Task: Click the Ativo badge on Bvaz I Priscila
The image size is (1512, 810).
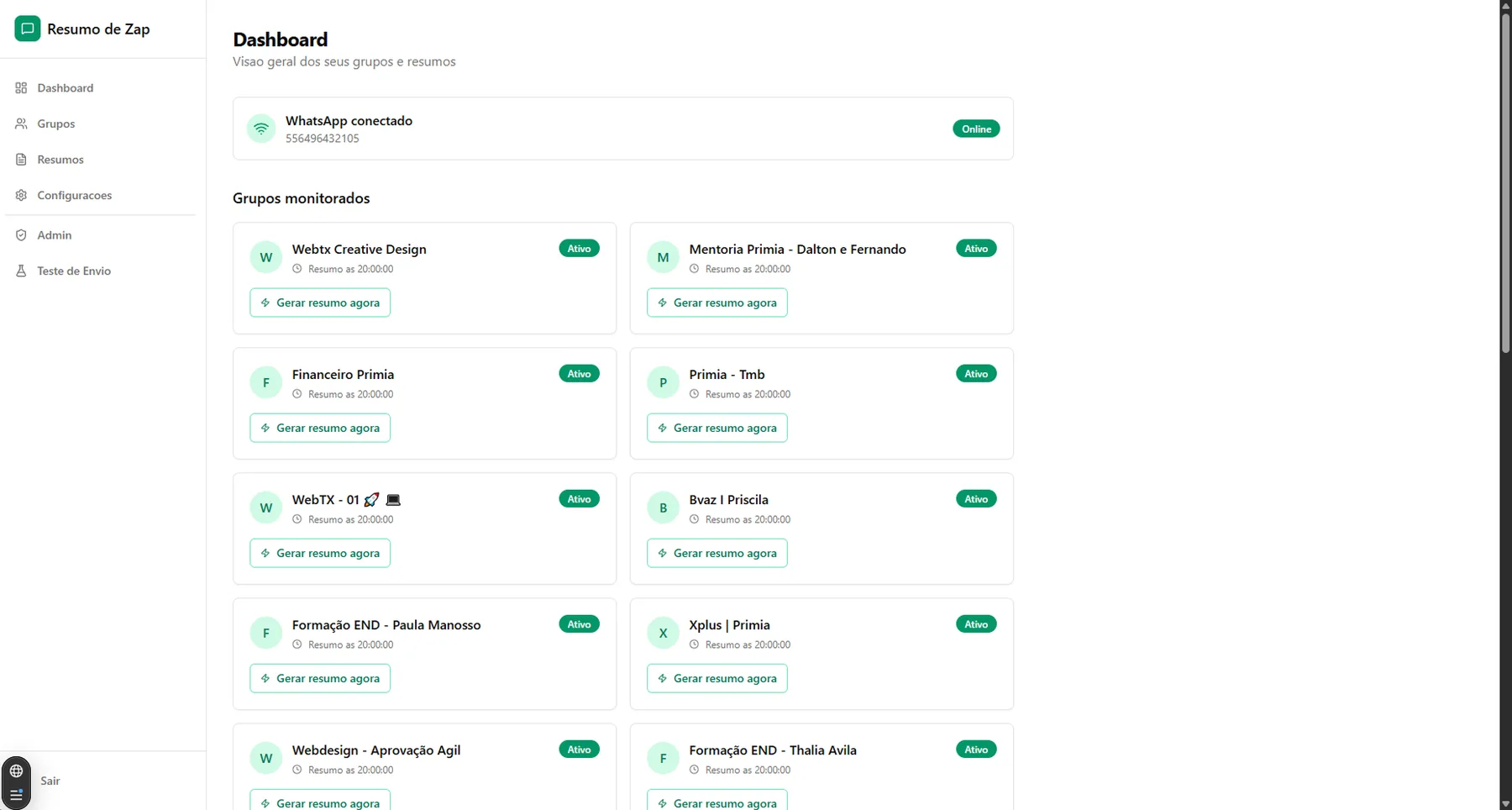Action: point(976,499)
